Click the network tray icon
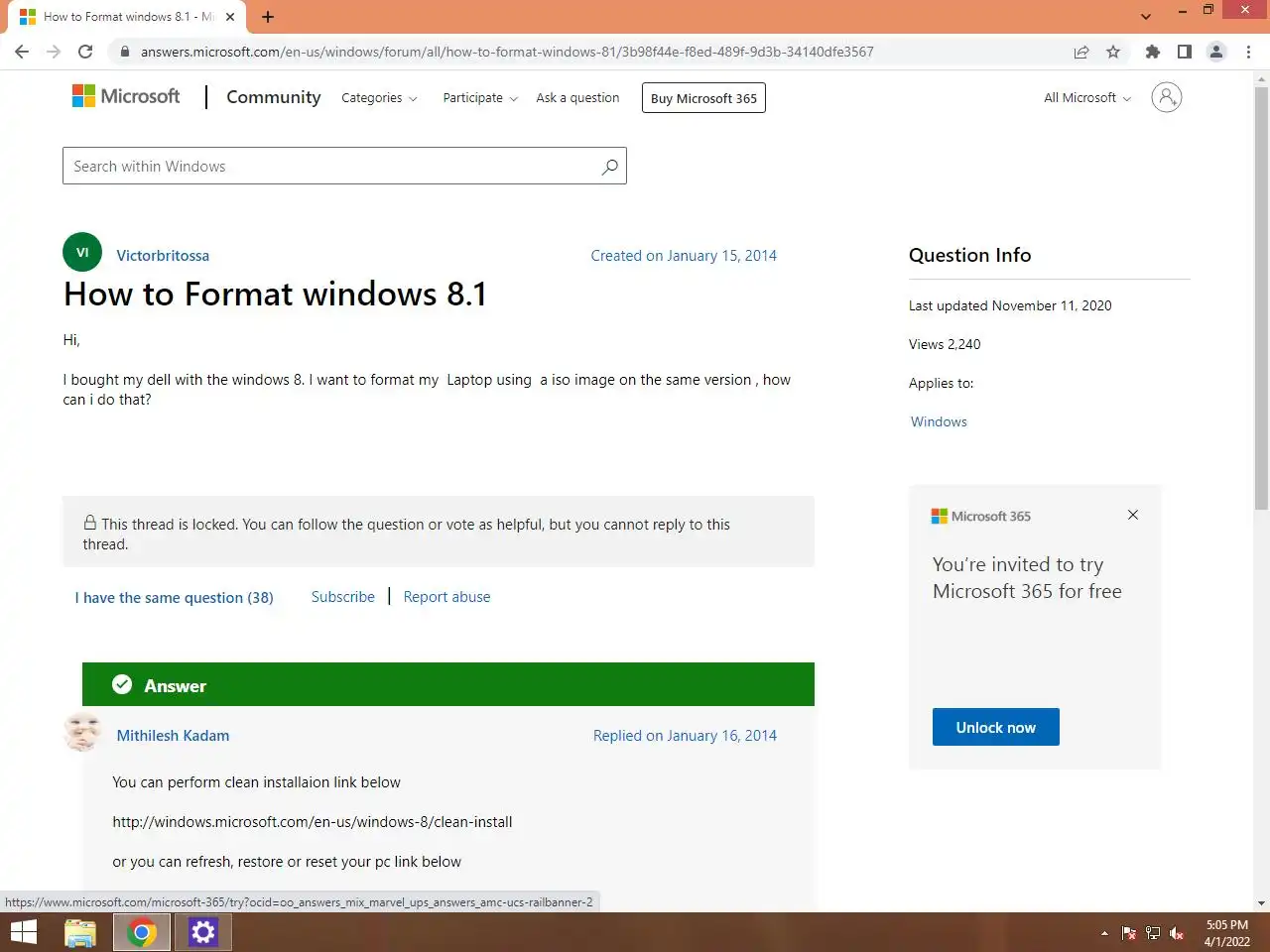 coord(1153,933)
